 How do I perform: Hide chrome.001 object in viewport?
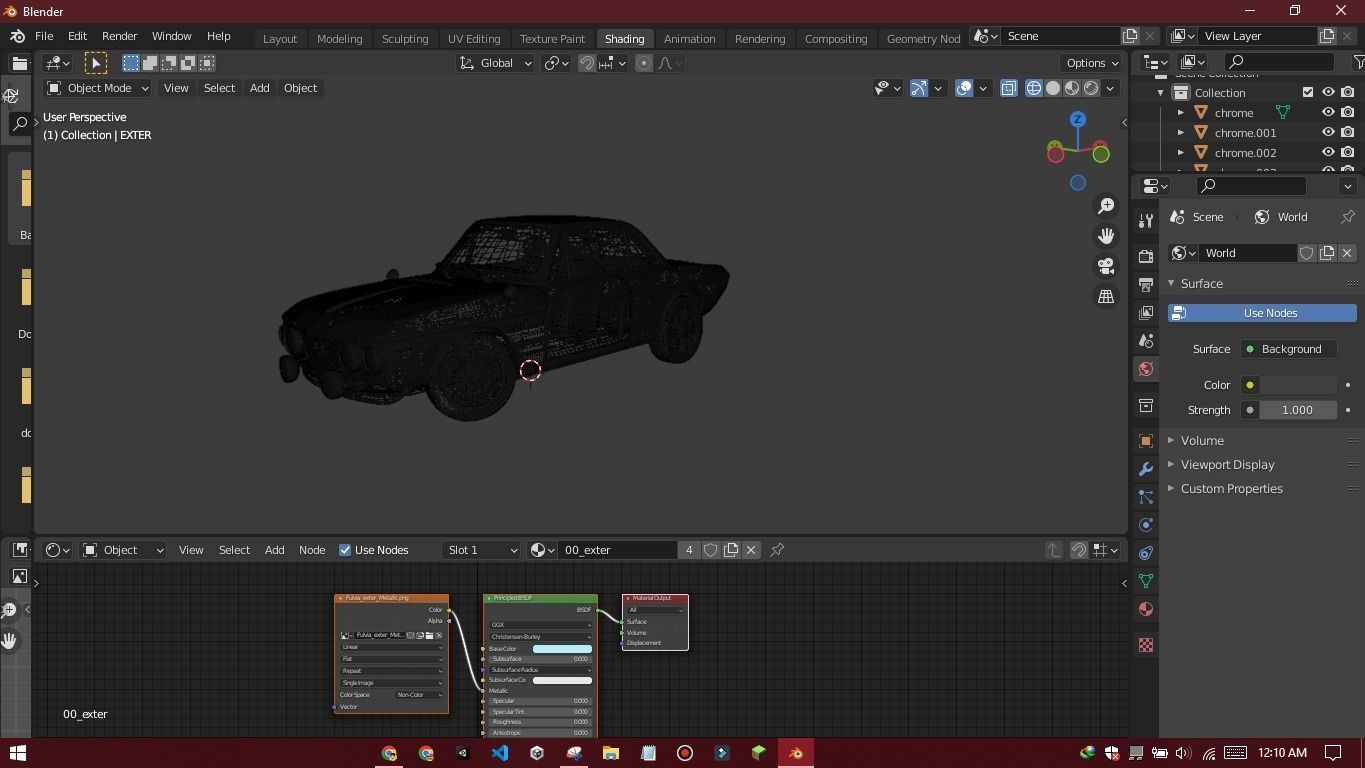click(1328, 133)
